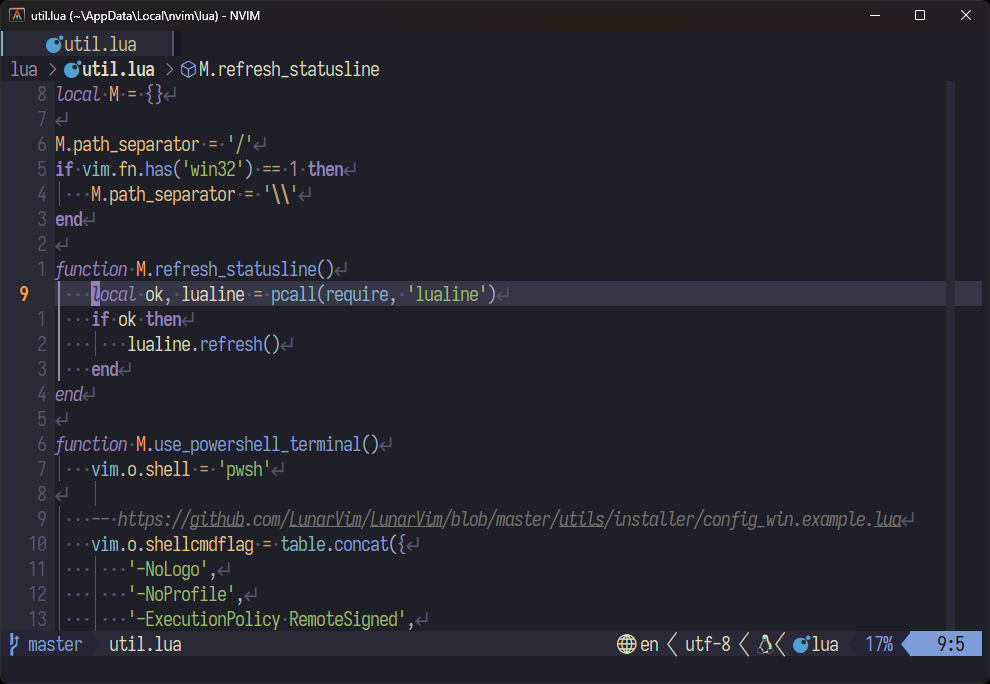Click the globe language icon in statusline
Viewport: 990px width, 684px height.
click(x=627, y=644)
